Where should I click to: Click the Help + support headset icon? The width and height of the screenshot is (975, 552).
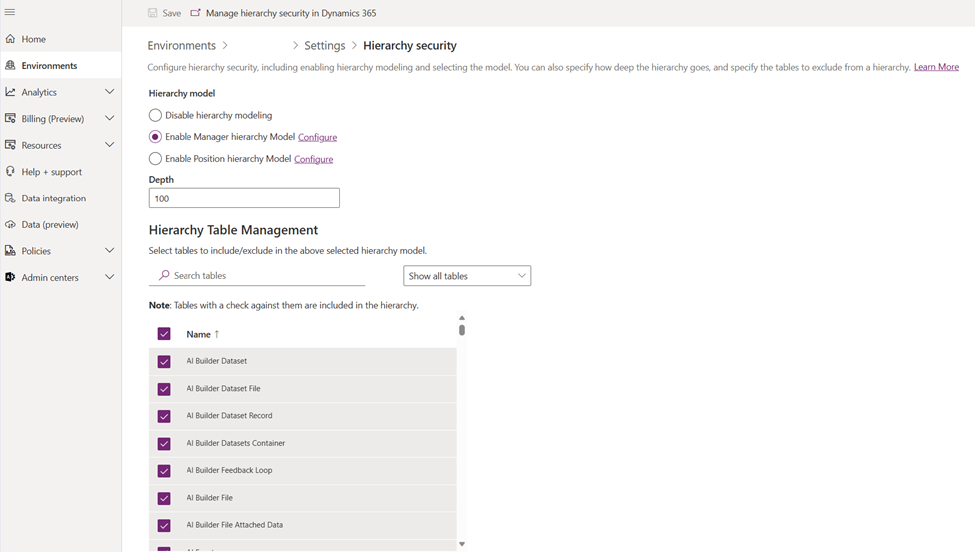point(10,172)
